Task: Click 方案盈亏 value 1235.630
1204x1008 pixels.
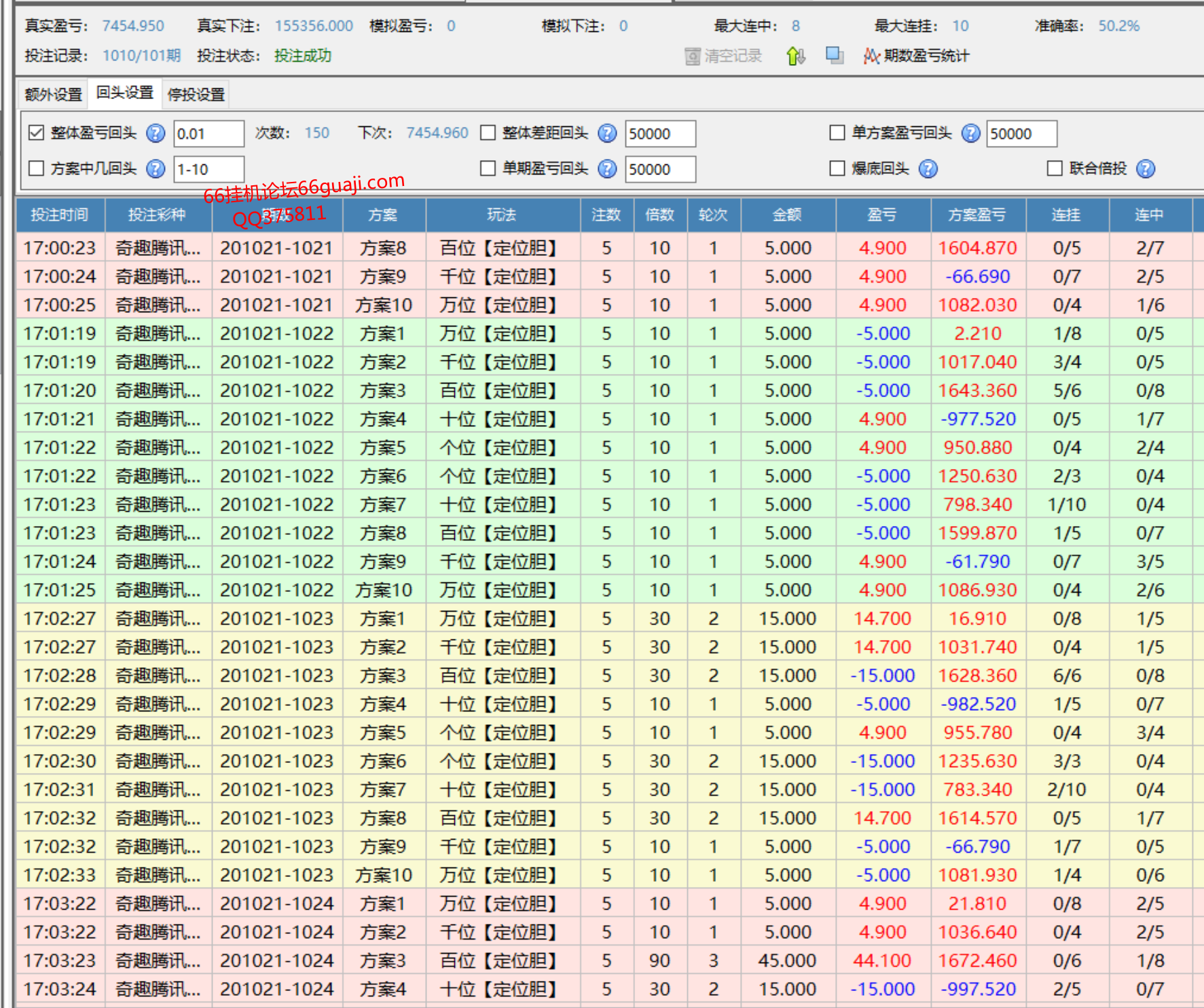Action: [x=978, y=761]
